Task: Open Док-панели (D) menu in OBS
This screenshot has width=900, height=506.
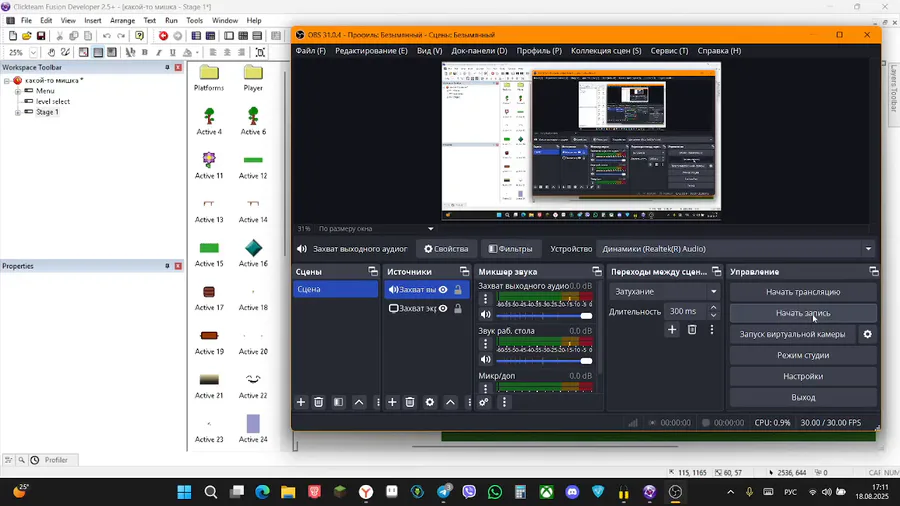Action: pos(479,50)
